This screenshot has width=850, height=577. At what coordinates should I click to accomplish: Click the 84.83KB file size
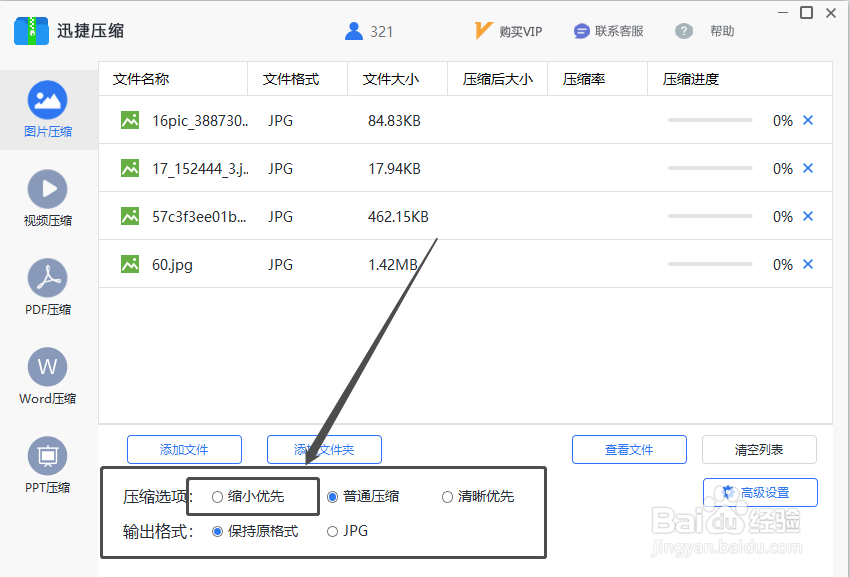pos(394,121)
